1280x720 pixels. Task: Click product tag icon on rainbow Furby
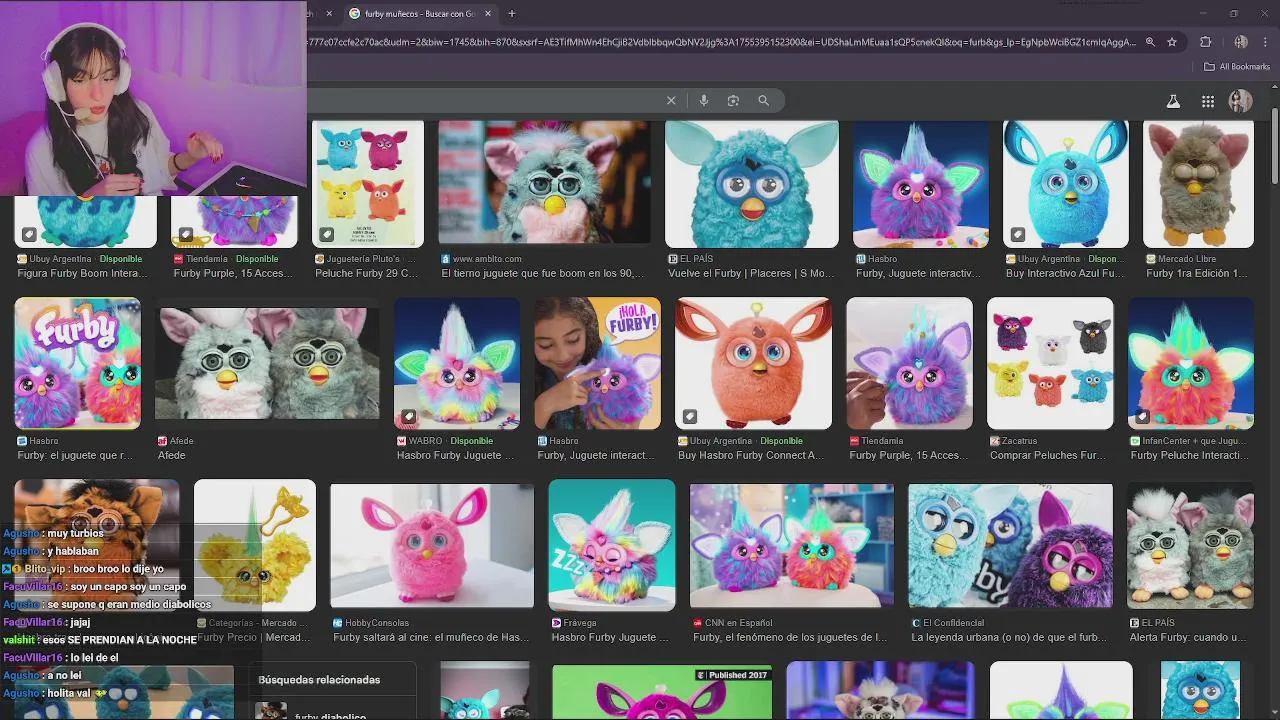tap(409, 416)
